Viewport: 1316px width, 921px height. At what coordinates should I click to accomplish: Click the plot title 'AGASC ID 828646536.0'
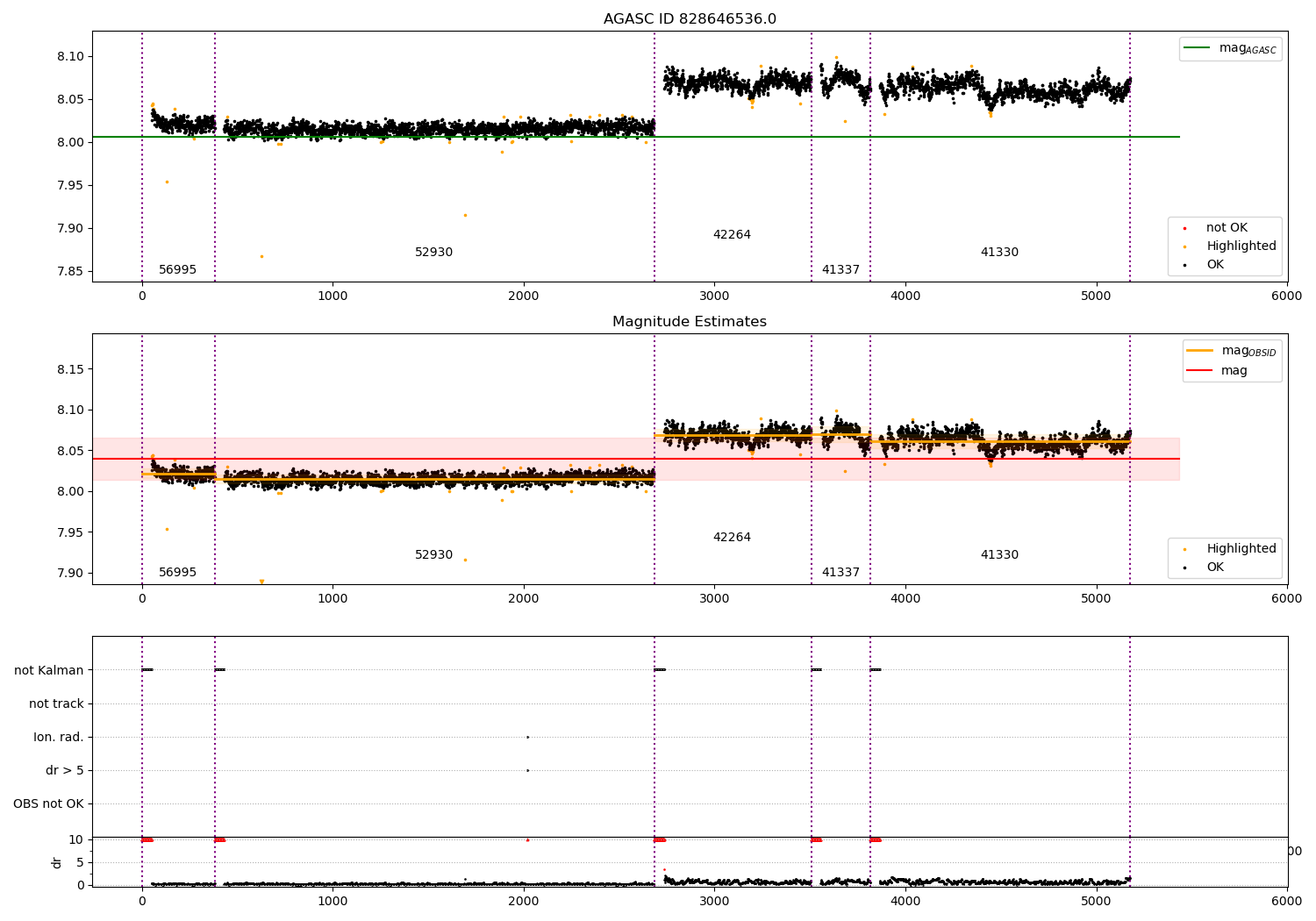(x=690, y=19)
